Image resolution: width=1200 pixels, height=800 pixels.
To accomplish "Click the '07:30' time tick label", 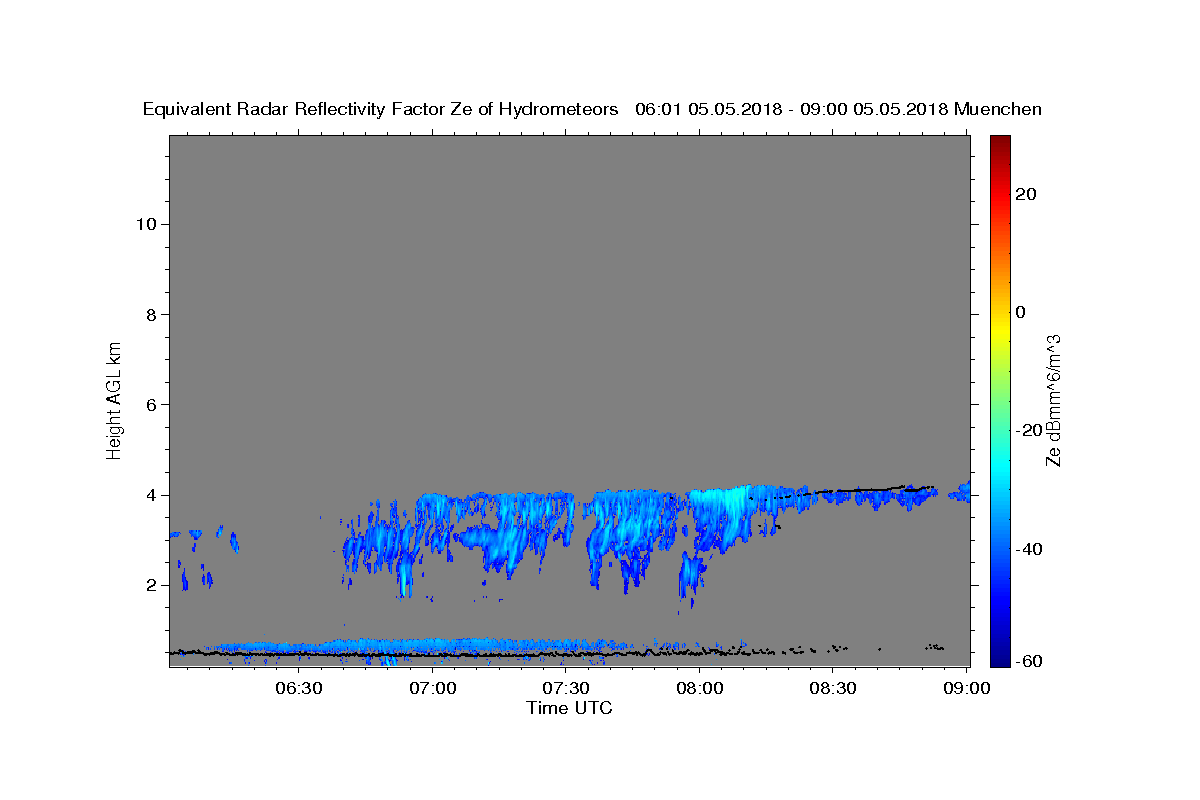I will tap(566, 688).
